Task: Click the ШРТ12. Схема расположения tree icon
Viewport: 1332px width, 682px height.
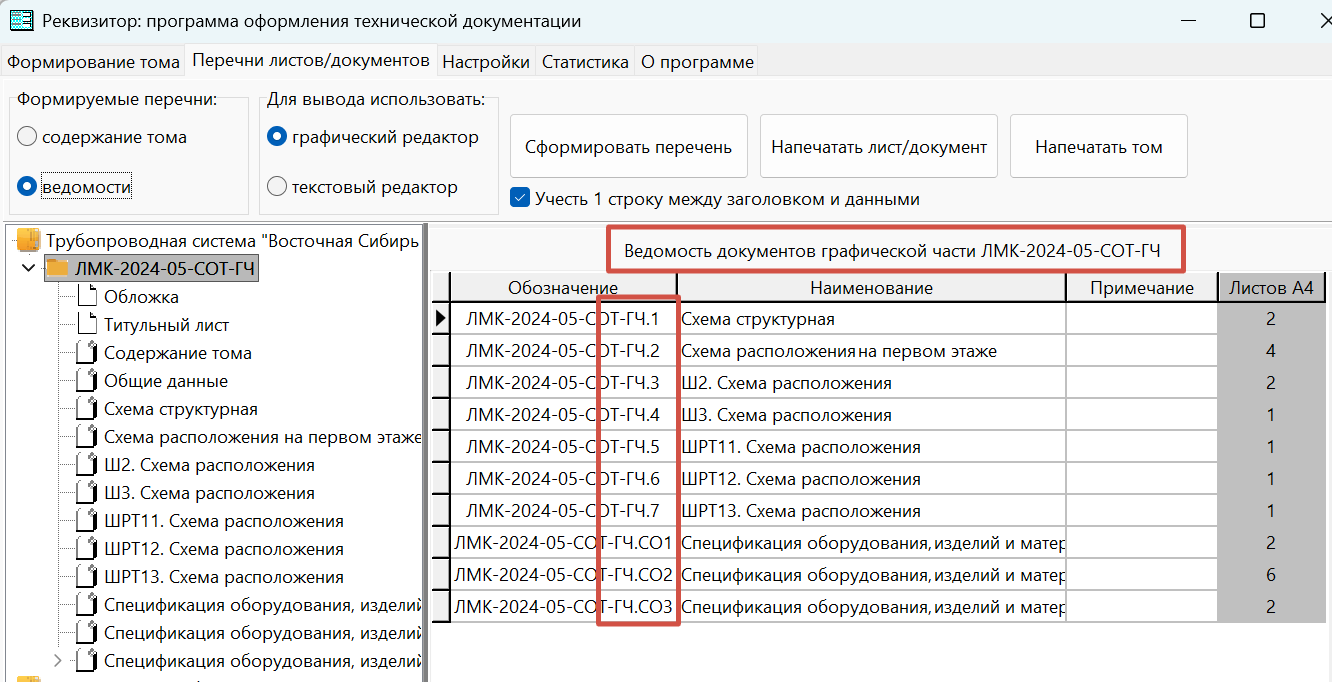Action: pos(87,548)
